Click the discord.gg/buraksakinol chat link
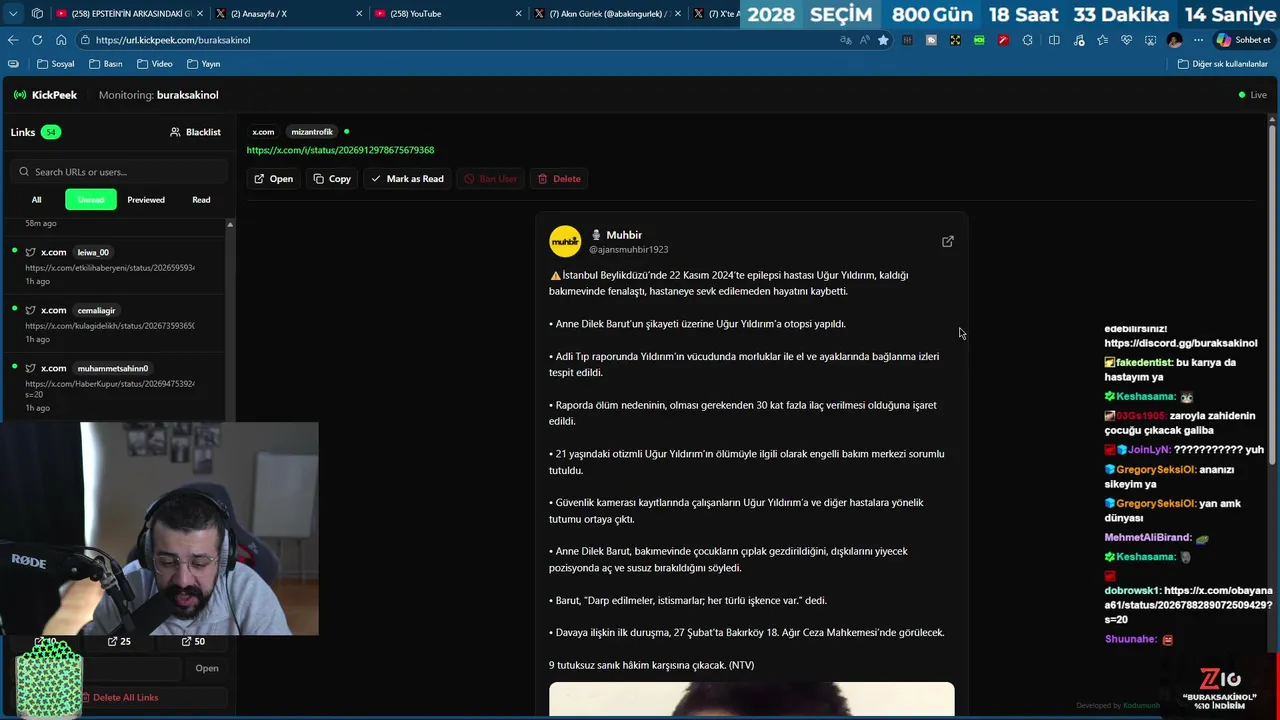1280x720 pixels. tap(1181, 343)
